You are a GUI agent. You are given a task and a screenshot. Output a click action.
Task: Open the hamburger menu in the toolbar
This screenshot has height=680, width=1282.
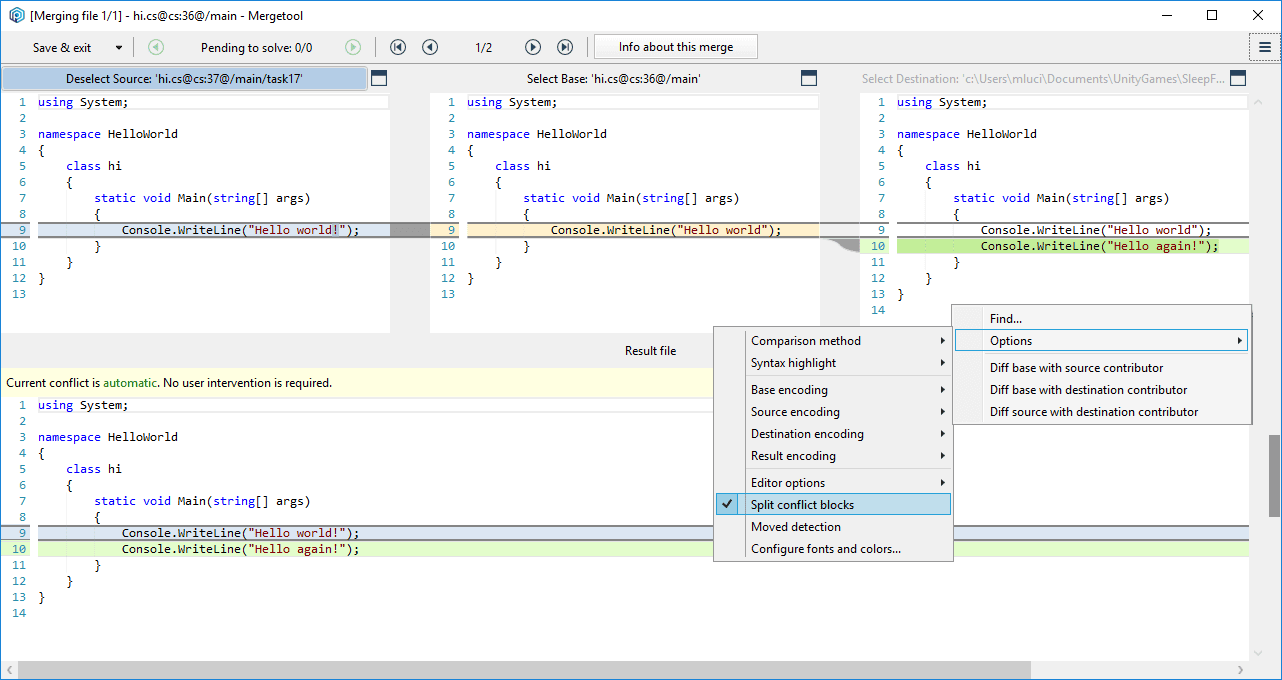(x=1265, y=47)
